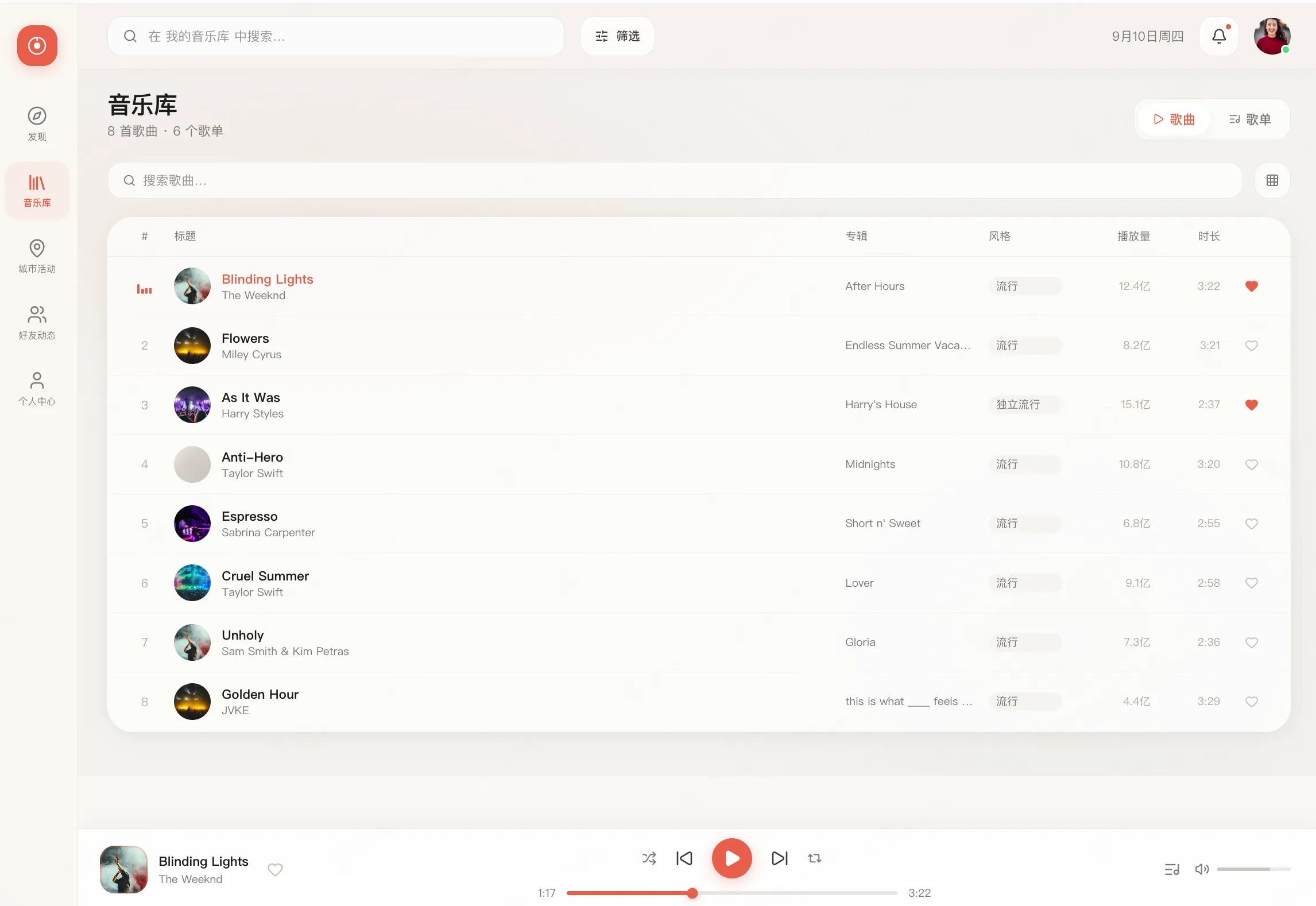The height and width of the screenshot is (906, 1316).
Task: Click the main play button
Action: (731, 858)
